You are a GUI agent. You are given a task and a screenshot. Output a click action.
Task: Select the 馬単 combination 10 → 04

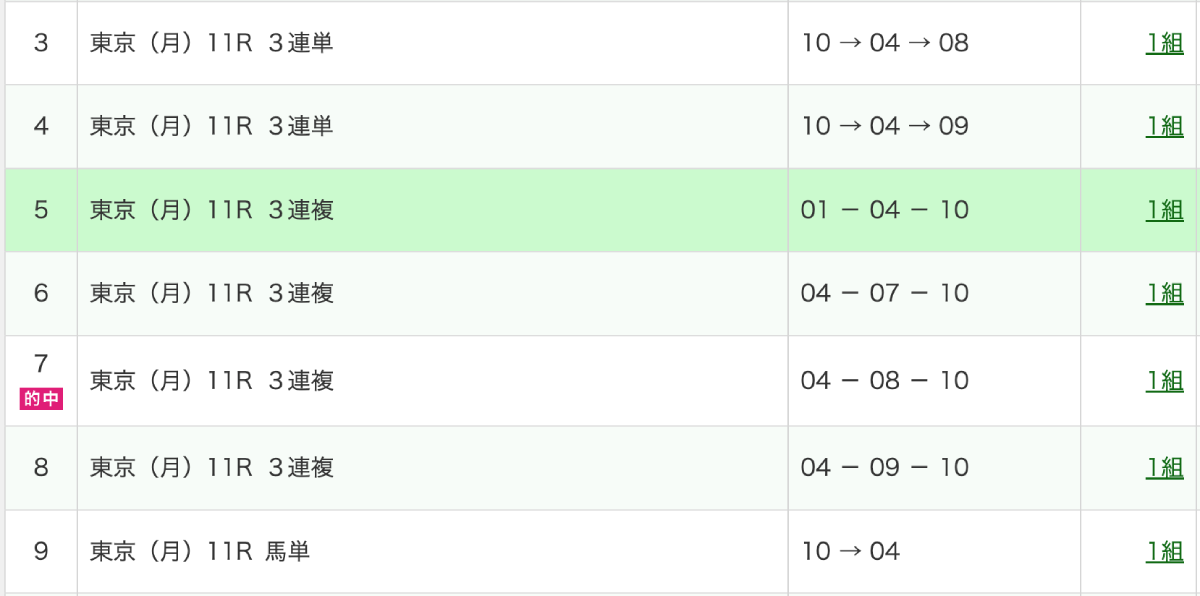click(x=850, y=551)
